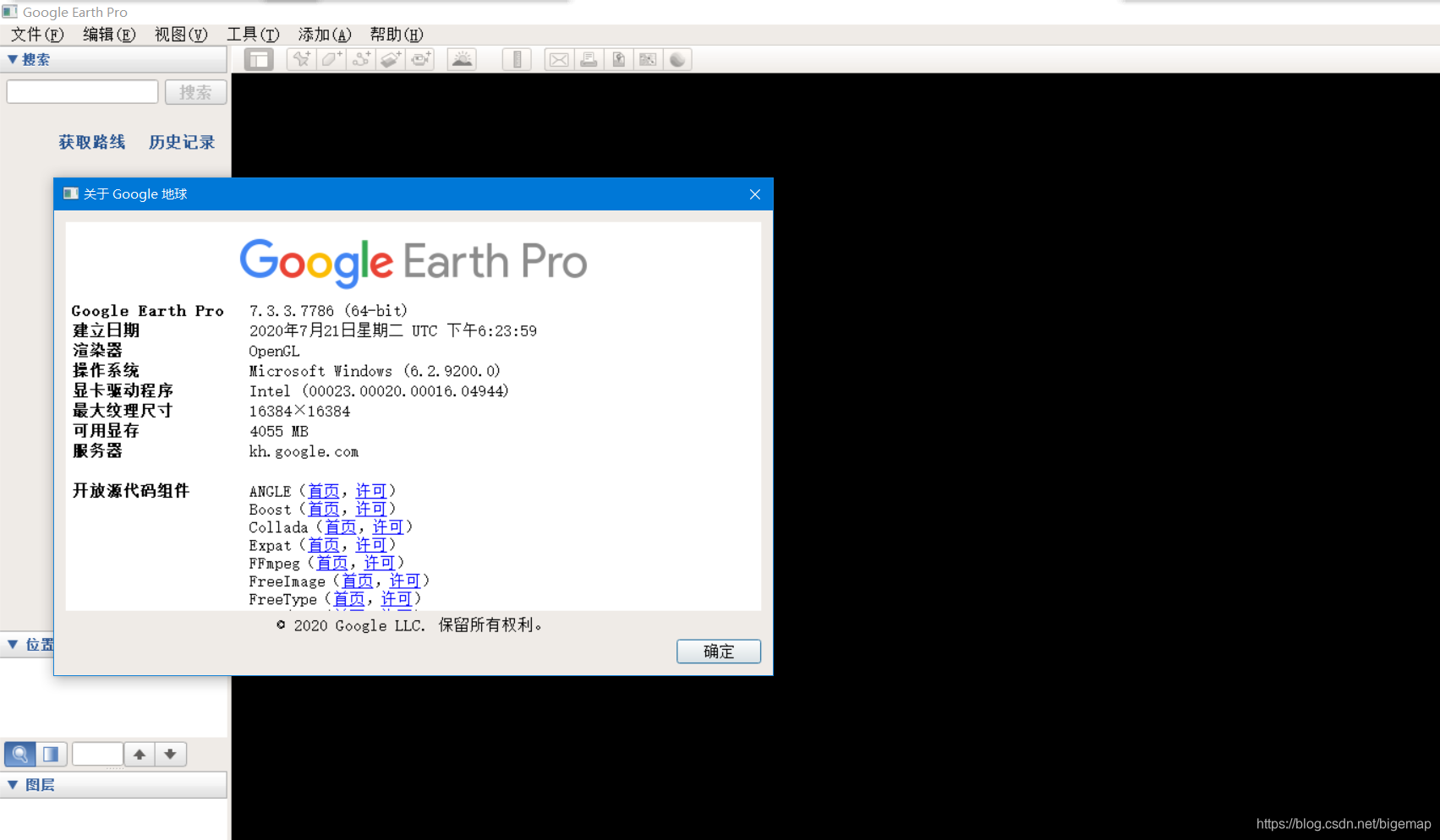Click the places panel split-view icon
Viewport: 1440px width, 840px height.
point(51,754)
